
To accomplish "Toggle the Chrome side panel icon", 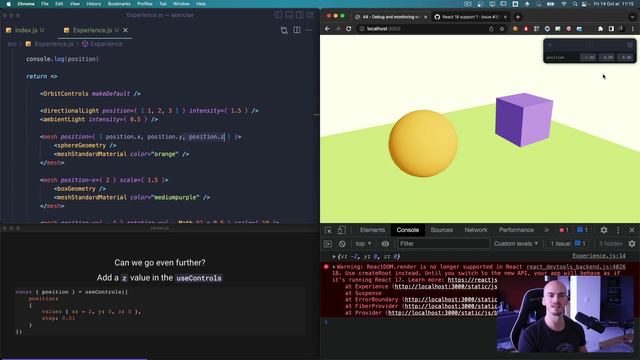I will pyautogui.click(x=611, y=29).
